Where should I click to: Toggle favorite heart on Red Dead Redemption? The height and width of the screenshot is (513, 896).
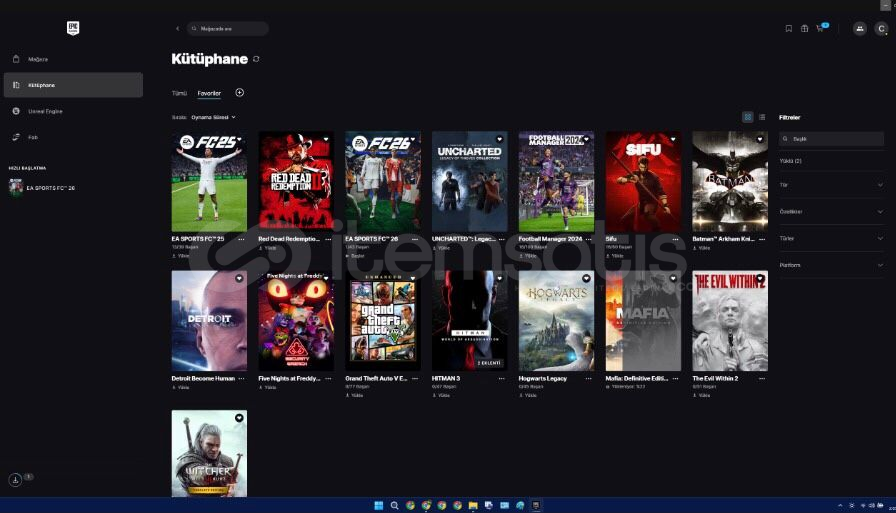325,140
